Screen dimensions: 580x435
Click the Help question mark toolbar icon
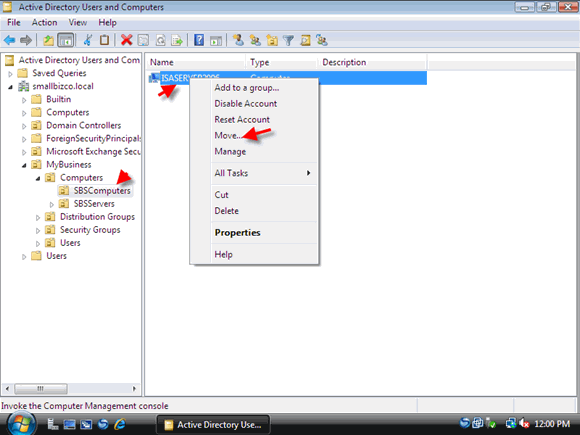(199, 40)
